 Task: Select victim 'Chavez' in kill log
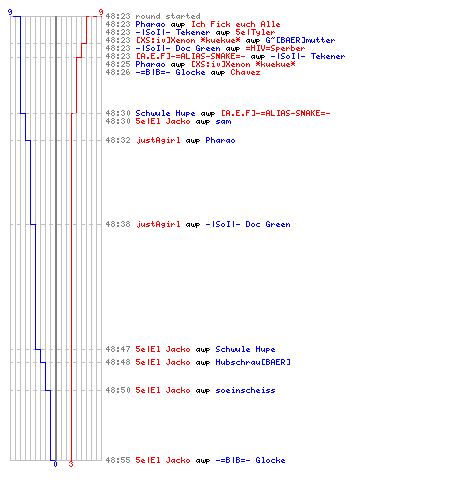click(245, 72)
